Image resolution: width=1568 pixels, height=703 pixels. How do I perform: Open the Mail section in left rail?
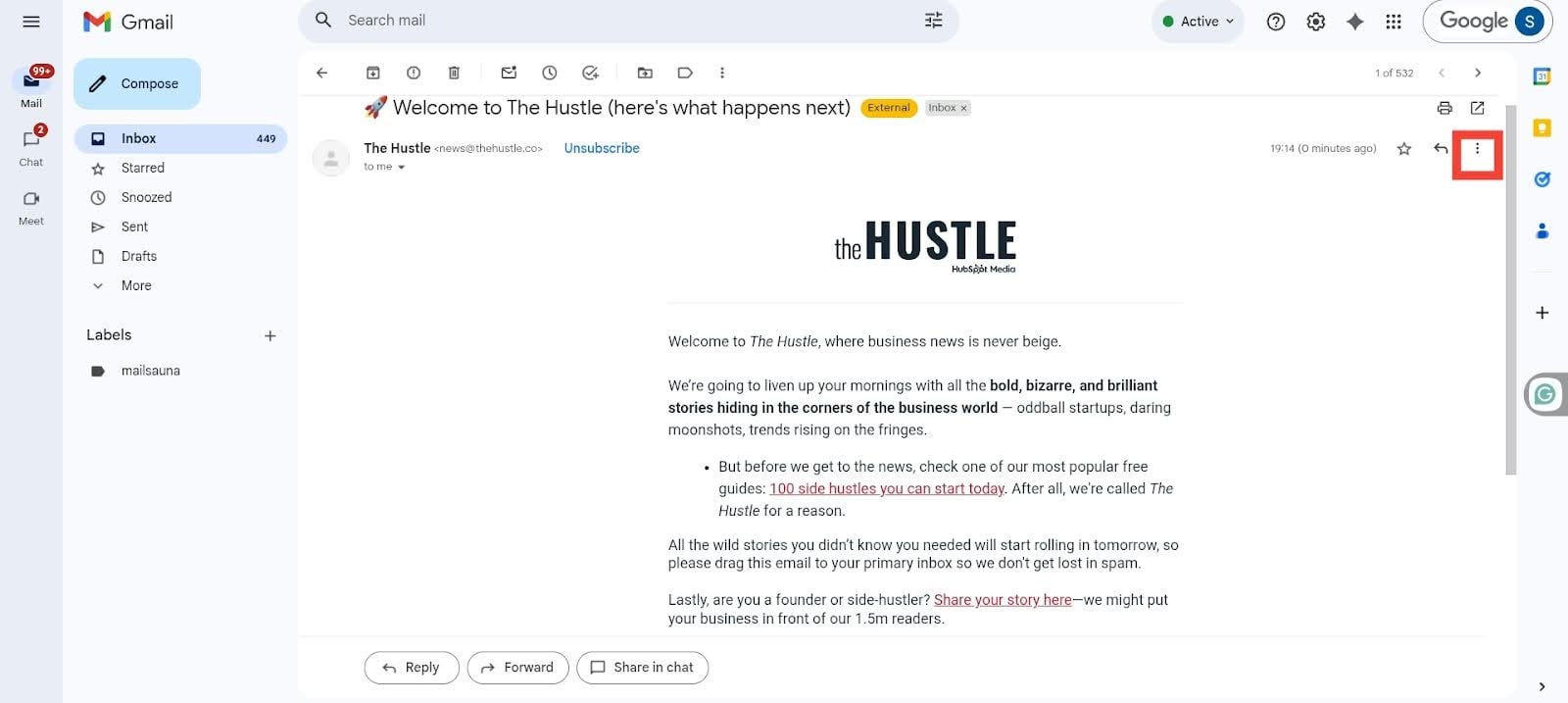pos(31,86)
